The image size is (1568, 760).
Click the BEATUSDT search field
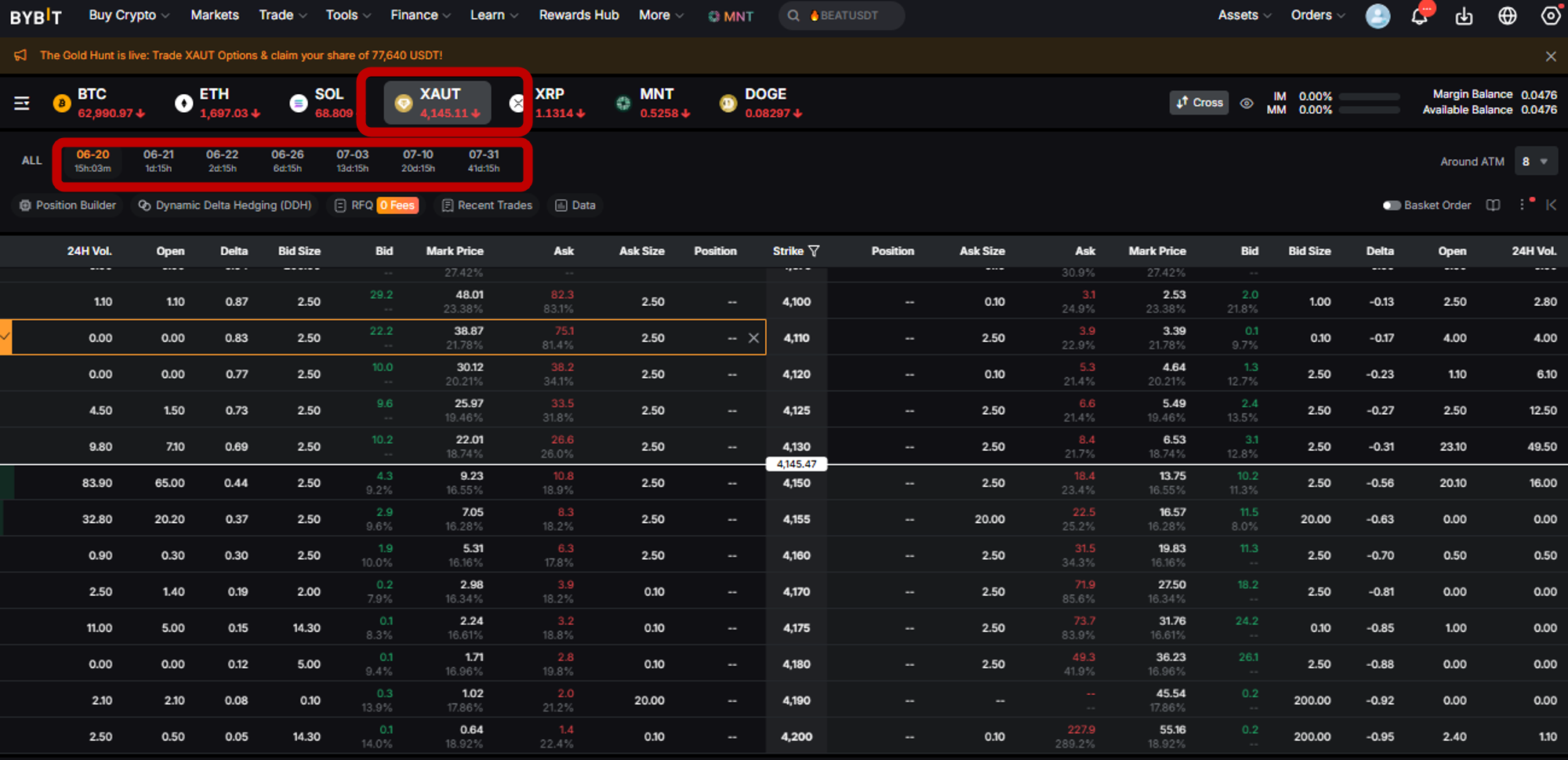coord(841,16)
